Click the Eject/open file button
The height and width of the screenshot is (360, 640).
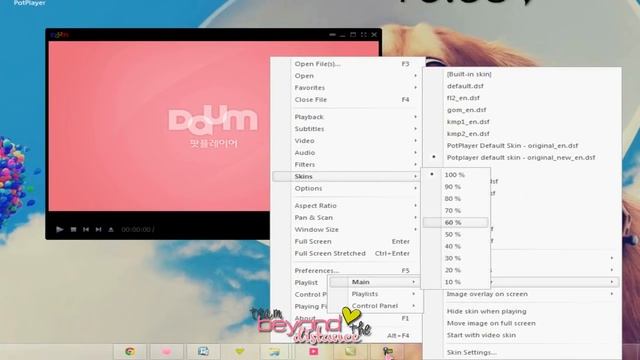coord(111,230)
